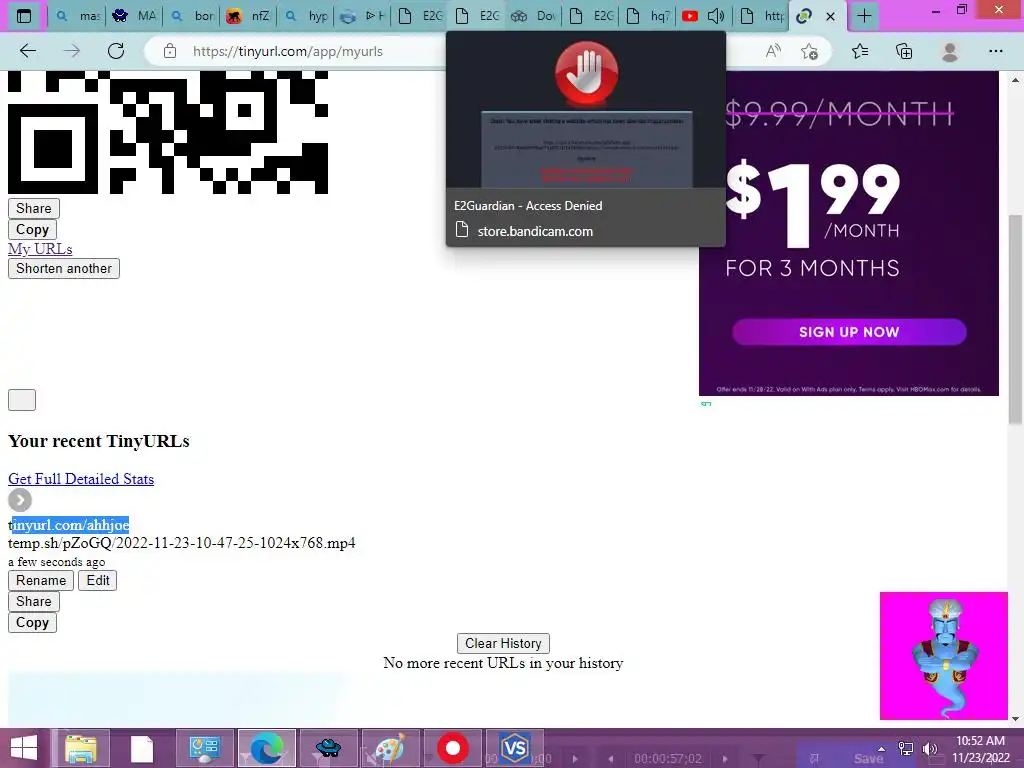Show hidden system tray icons

point(882,748)
